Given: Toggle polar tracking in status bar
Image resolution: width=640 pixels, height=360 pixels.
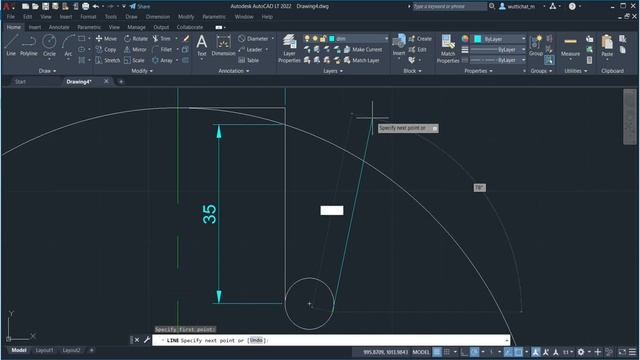Looking at the screenshot, I should [x=474, y=352].
